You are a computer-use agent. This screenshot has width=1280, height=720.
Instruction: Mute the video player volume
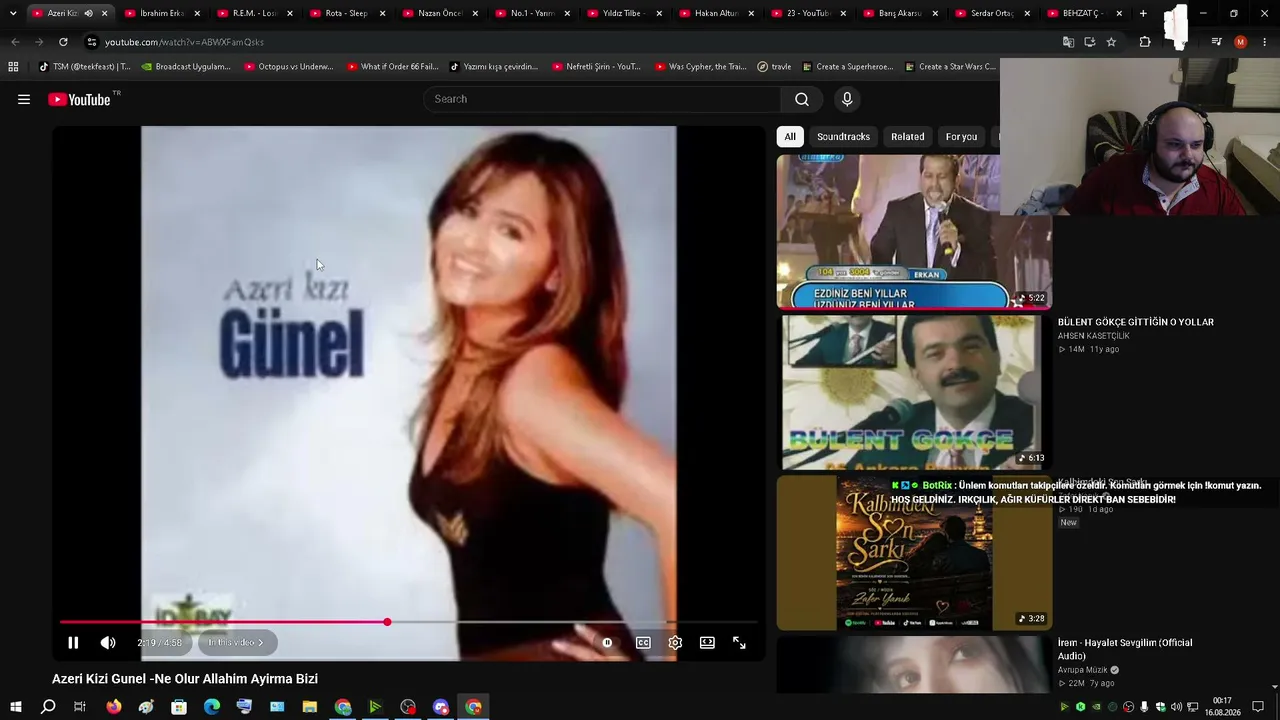tap(108, 643)
